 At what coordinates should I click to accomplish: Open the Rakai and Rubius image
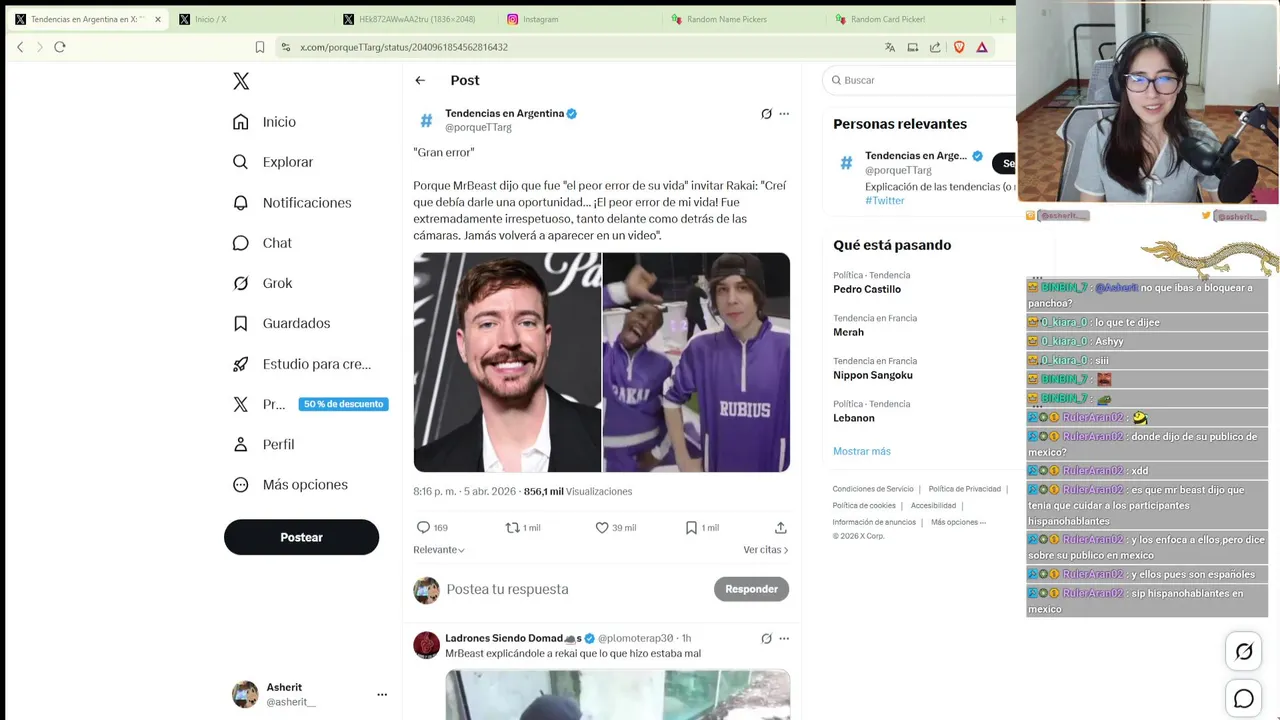coord(696,362)
